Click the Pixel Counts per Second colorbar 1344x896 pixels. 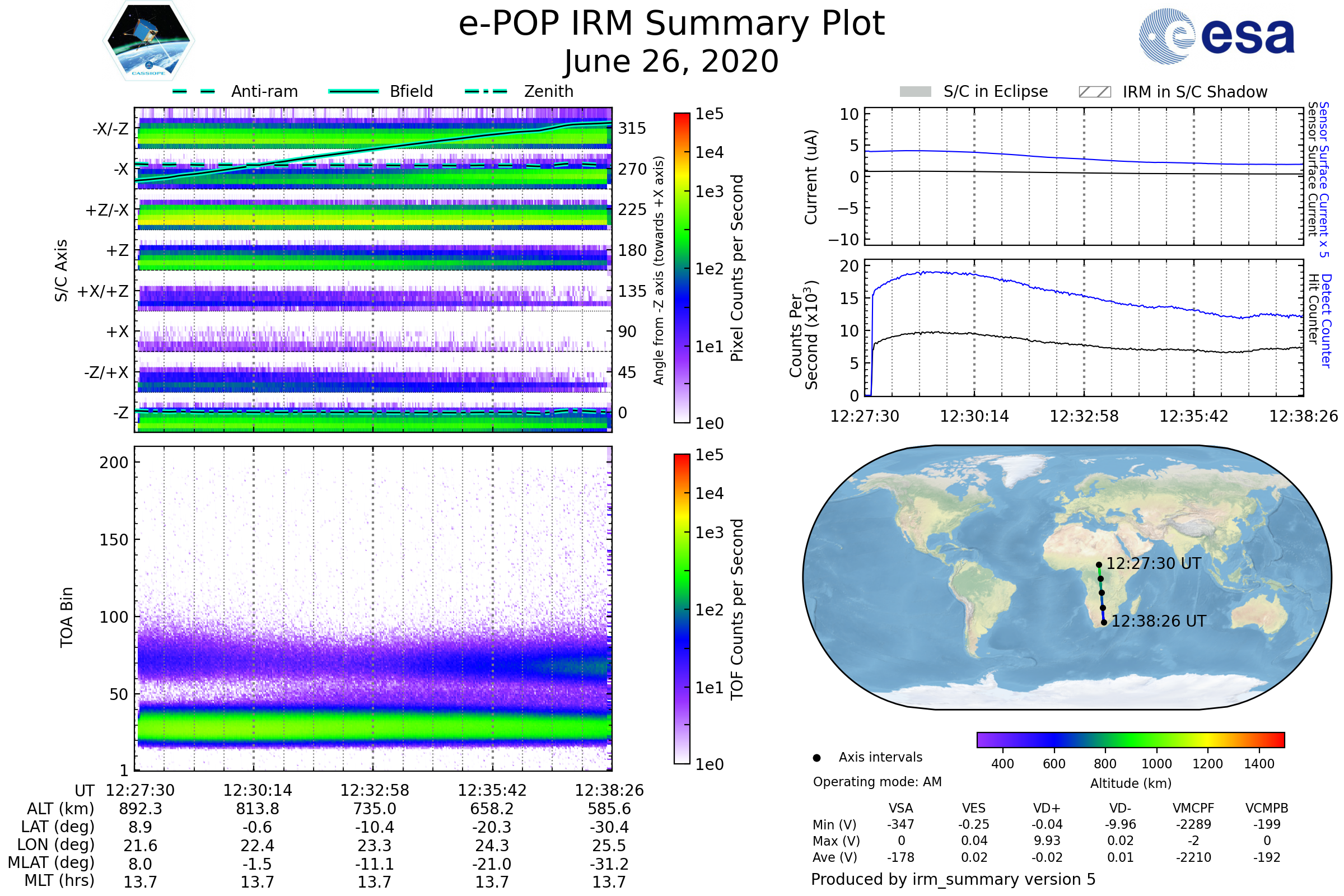[682, 268]
